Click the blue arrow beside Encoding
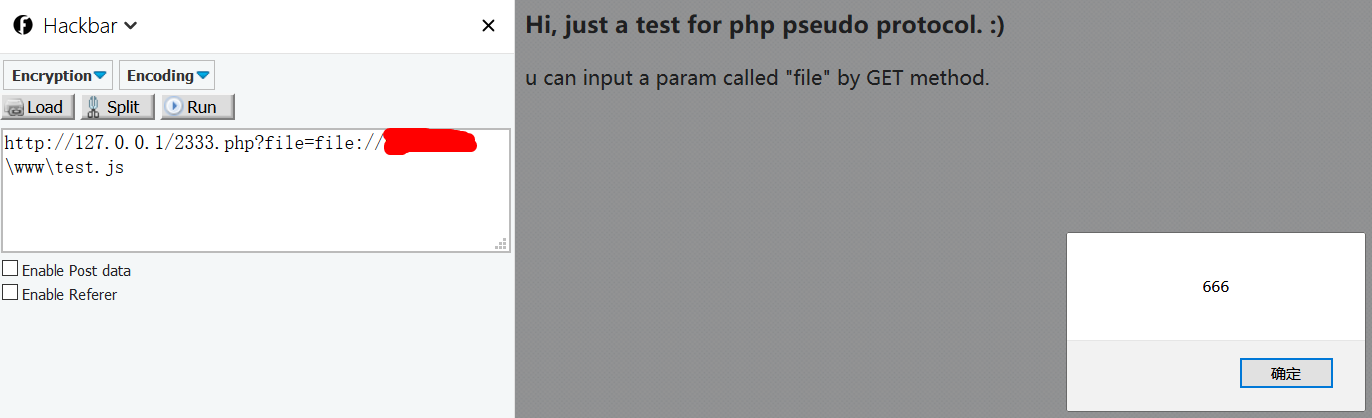Image resolution: width=1372 pixels, height=418 pixels. [203, 76]
